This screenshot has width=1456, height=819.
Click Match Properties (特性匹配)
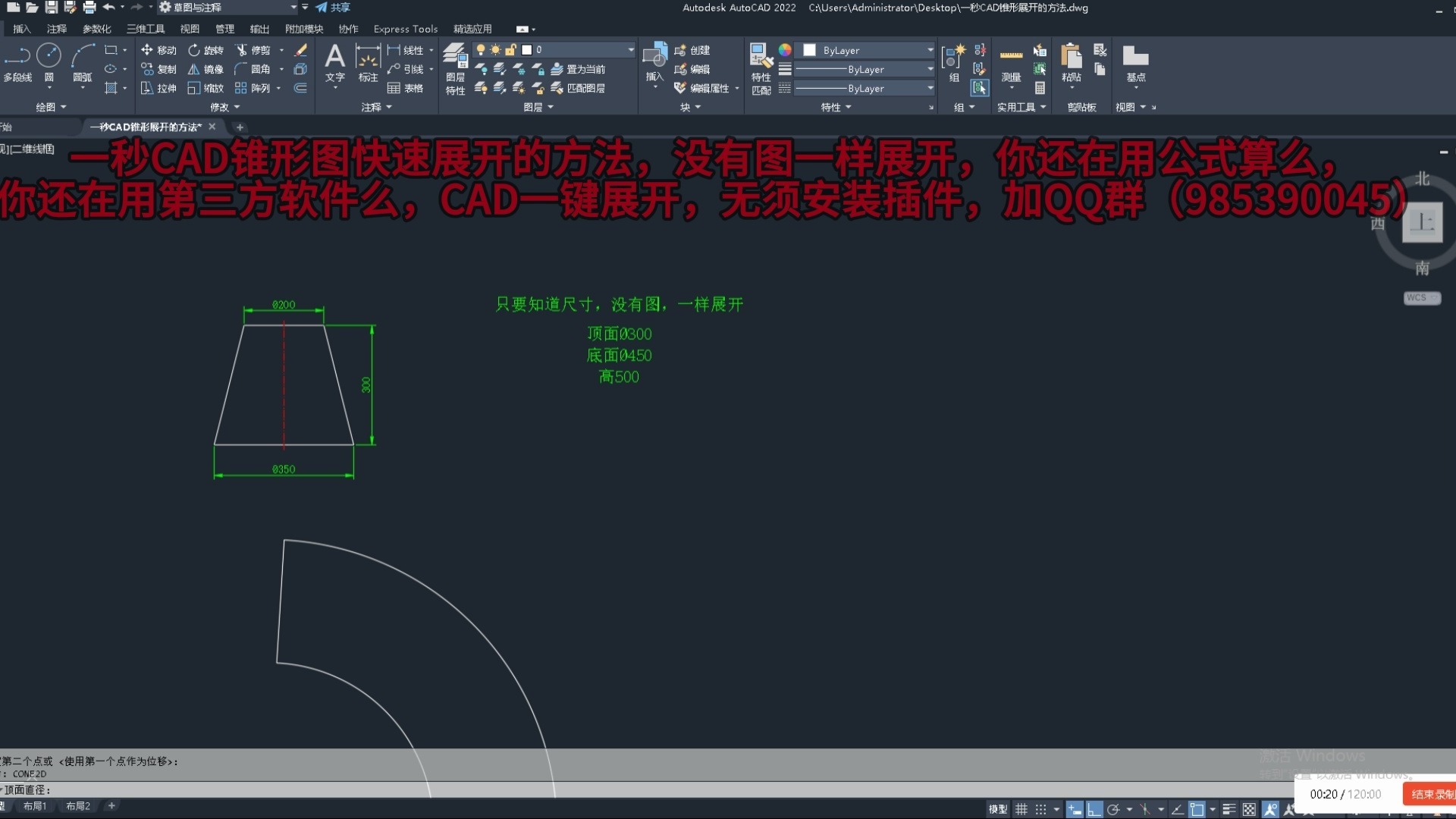tap(761, 69)
